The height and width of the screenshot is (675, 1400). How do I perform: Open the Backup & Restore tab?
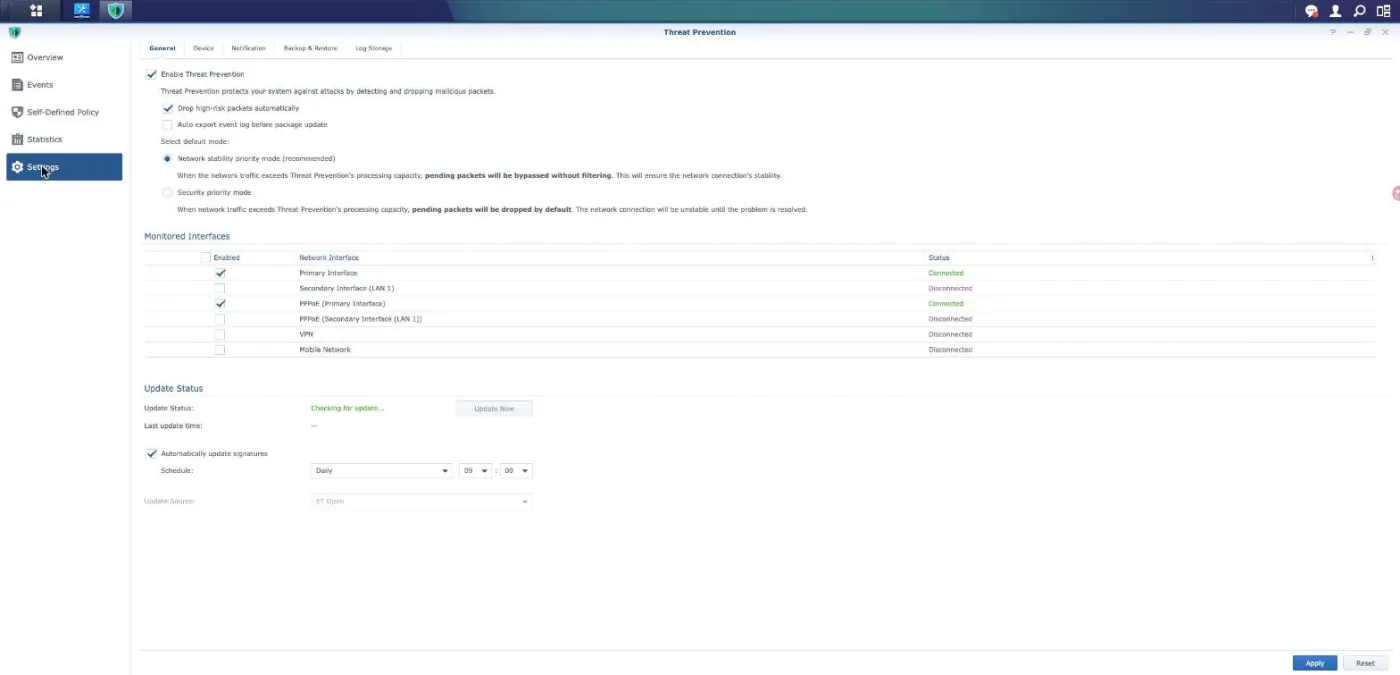pos(310,48)
